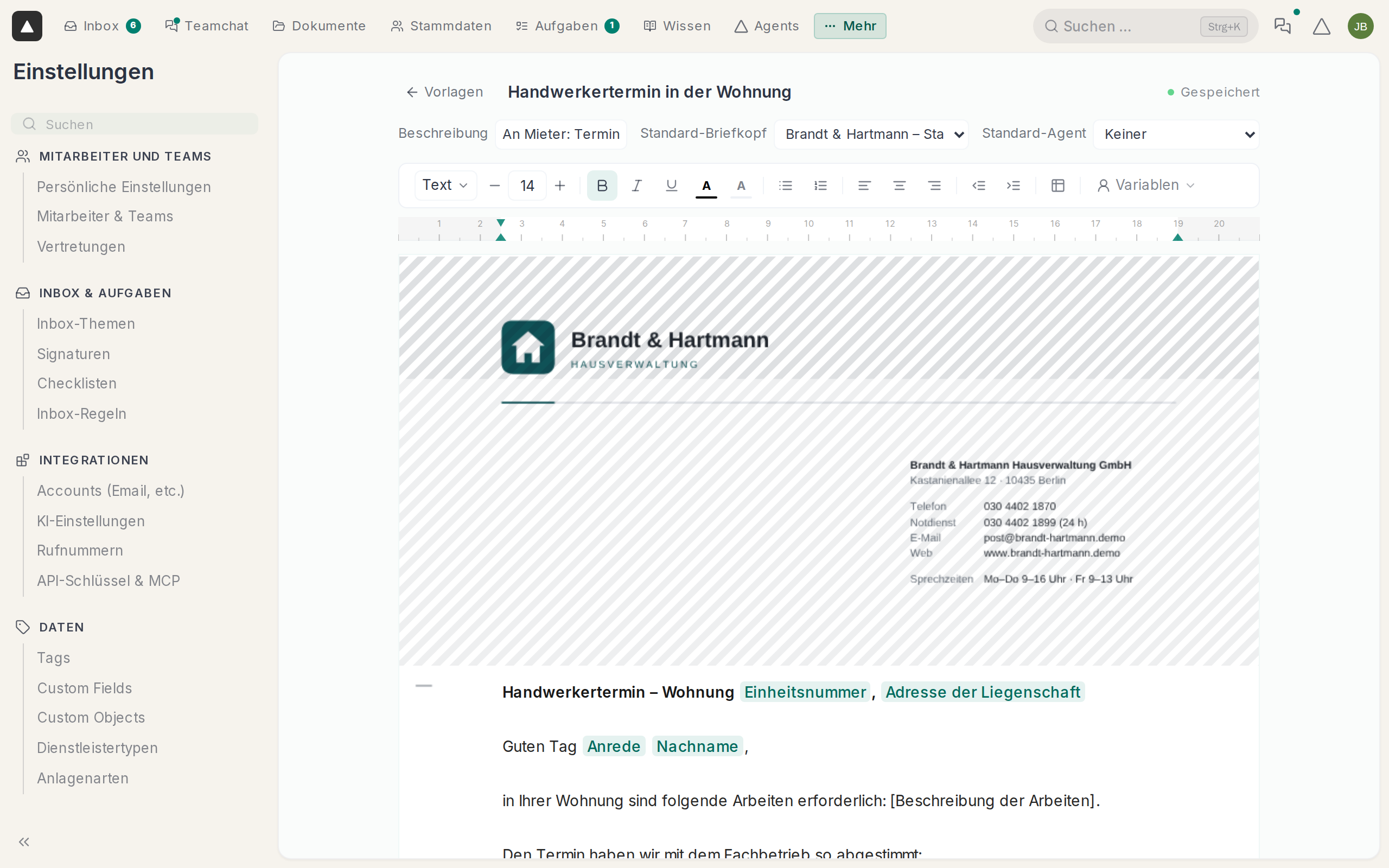
Task: Decrease the paragraph indent
Action: coord(979,186)
